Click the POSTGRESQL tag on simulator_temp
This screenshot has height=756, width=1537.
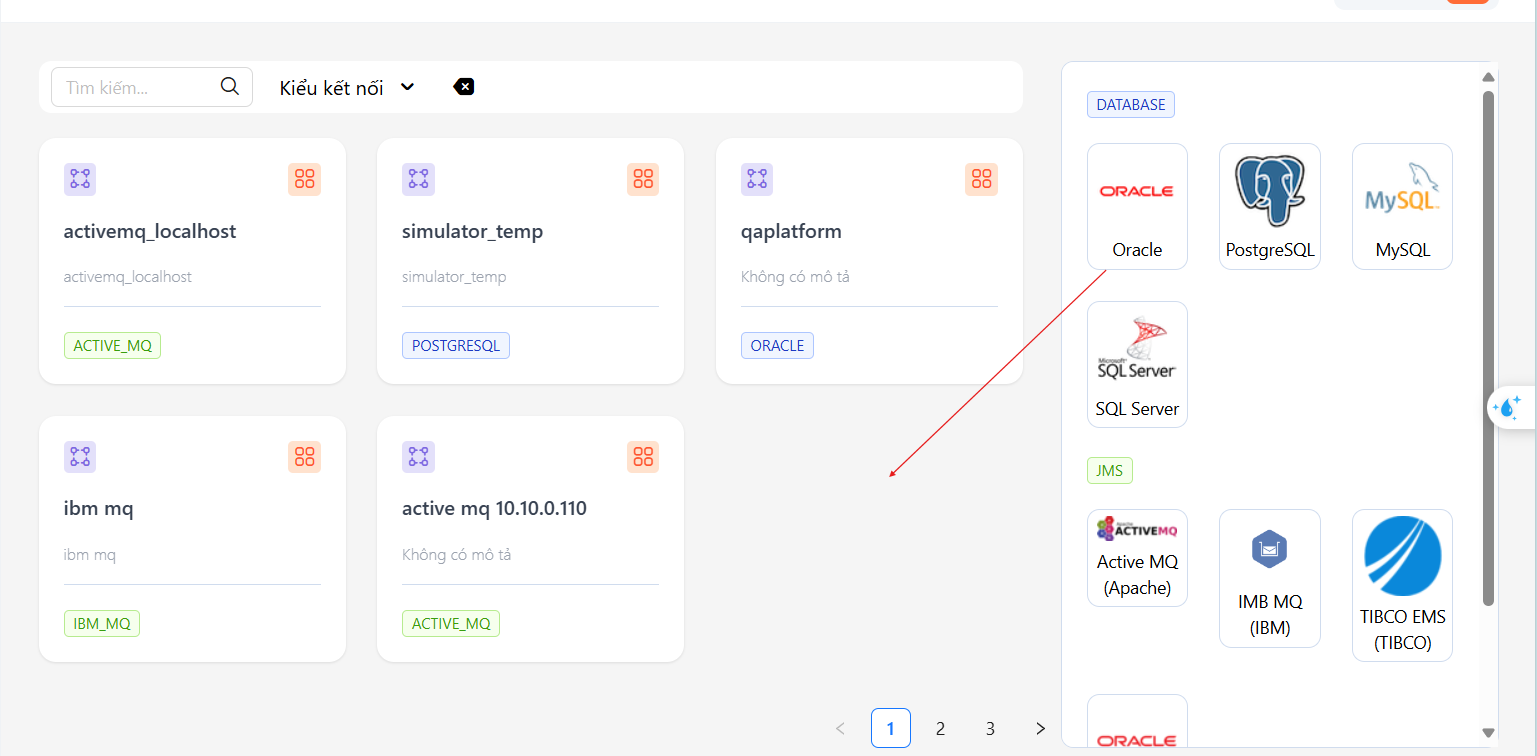coord(456,346)
